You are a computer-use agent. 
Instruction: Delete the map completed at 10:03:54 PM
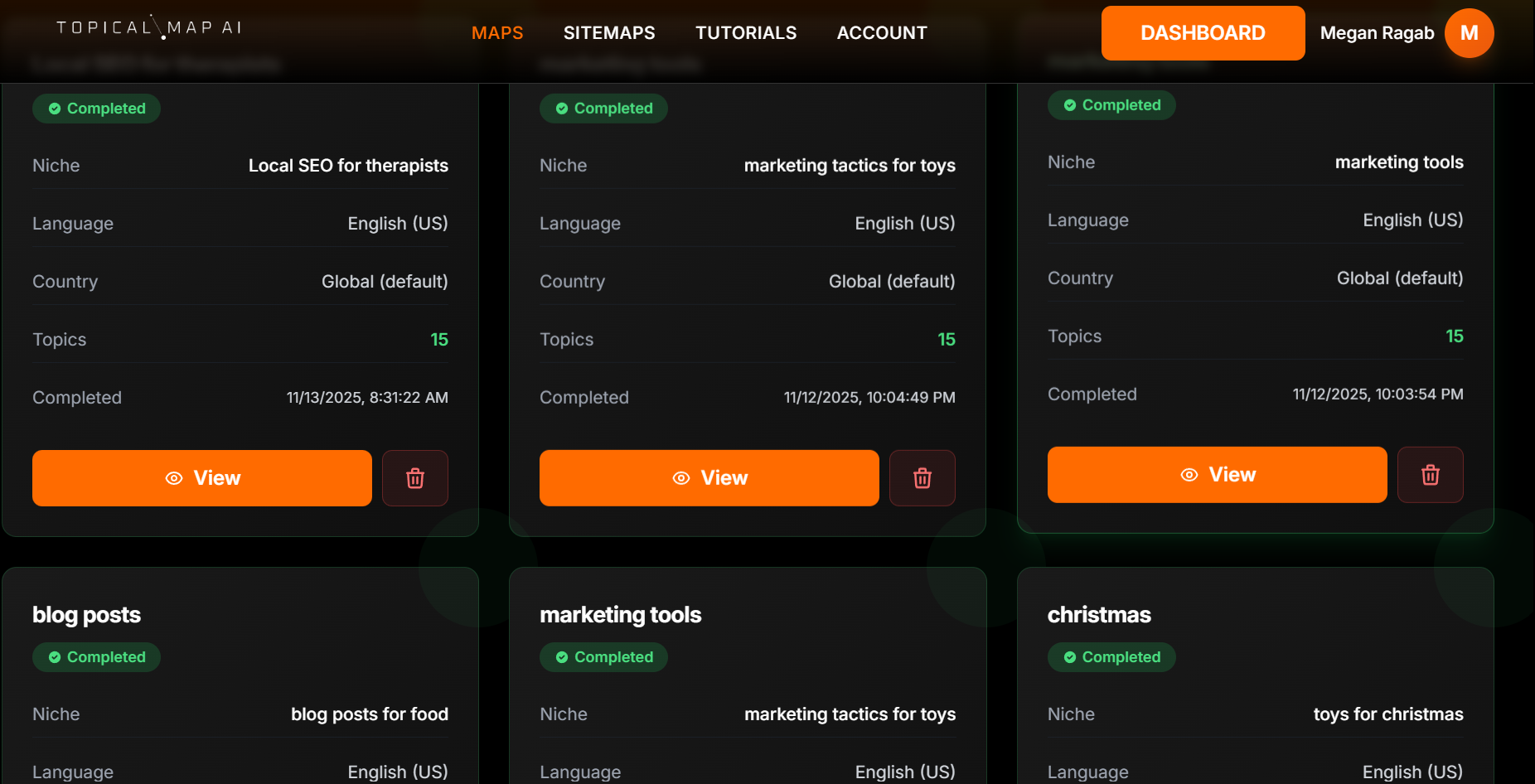point(1431,475)
